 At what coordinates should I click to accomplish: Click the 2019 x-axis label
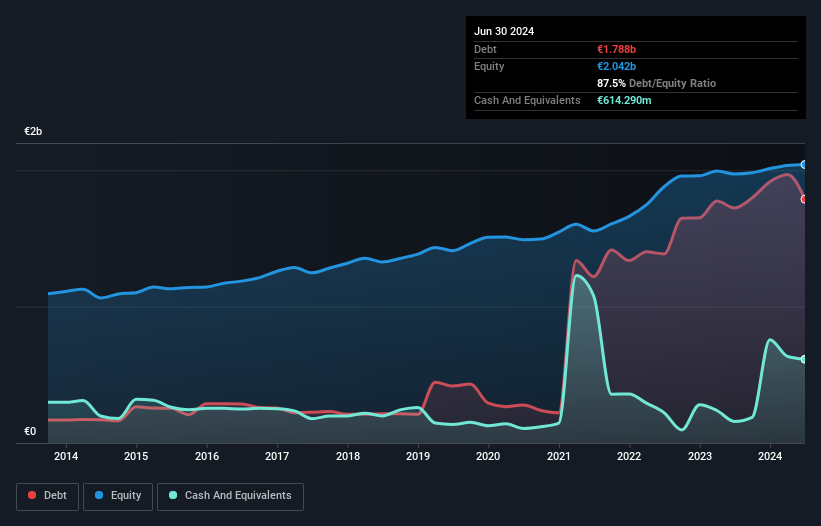click(x=418, y=456)
